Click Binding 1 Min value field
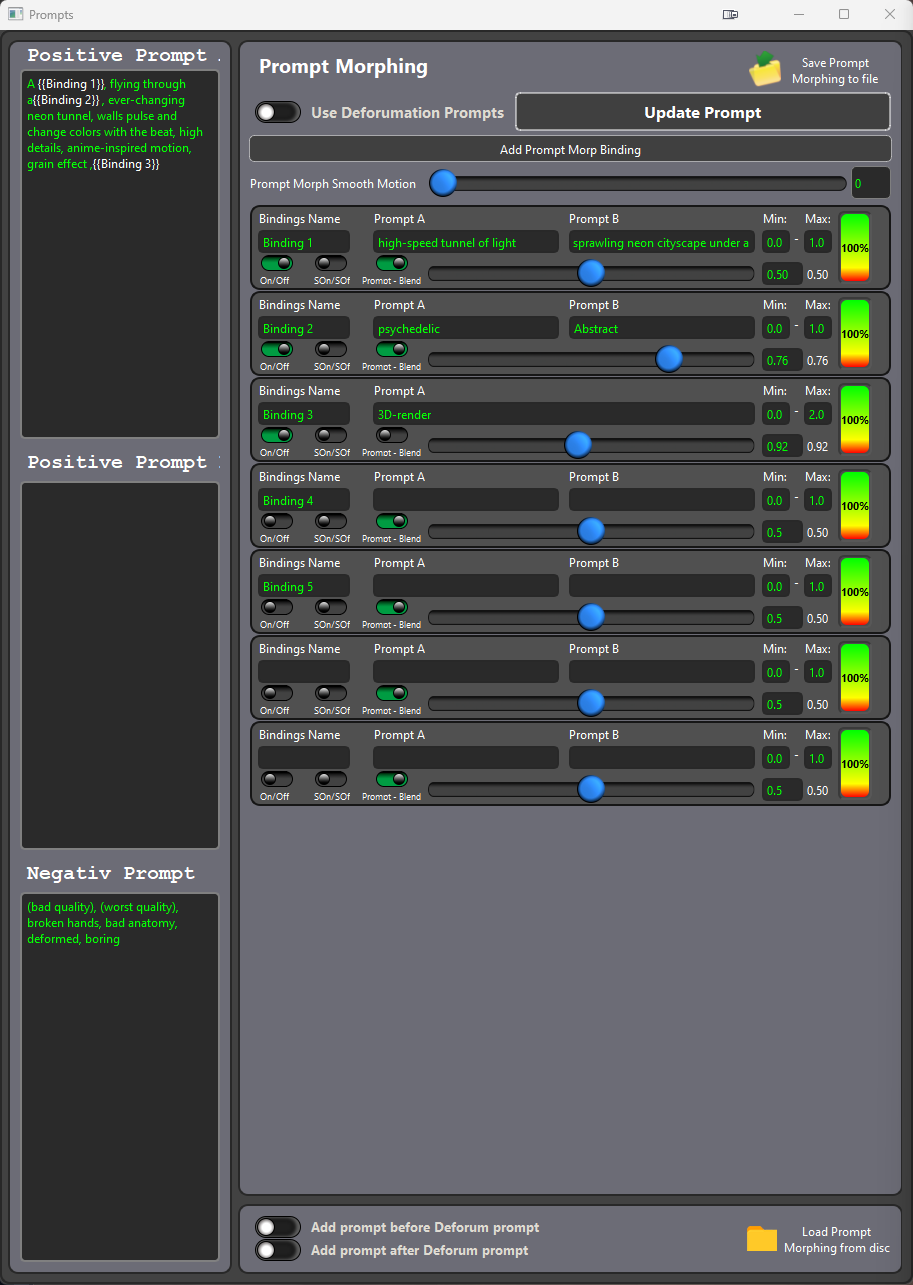This screenshot has width=913, height=1285. (x=776, y=242)
